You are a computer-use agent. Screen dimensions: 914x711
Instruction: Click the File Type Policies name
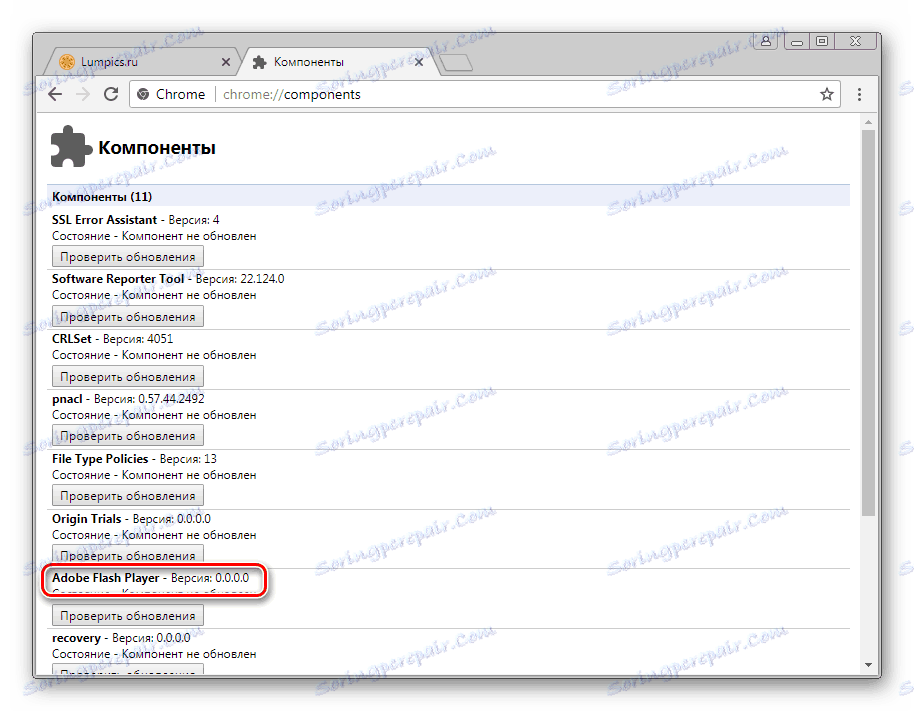pyautogui.click(x=100, y=459)
